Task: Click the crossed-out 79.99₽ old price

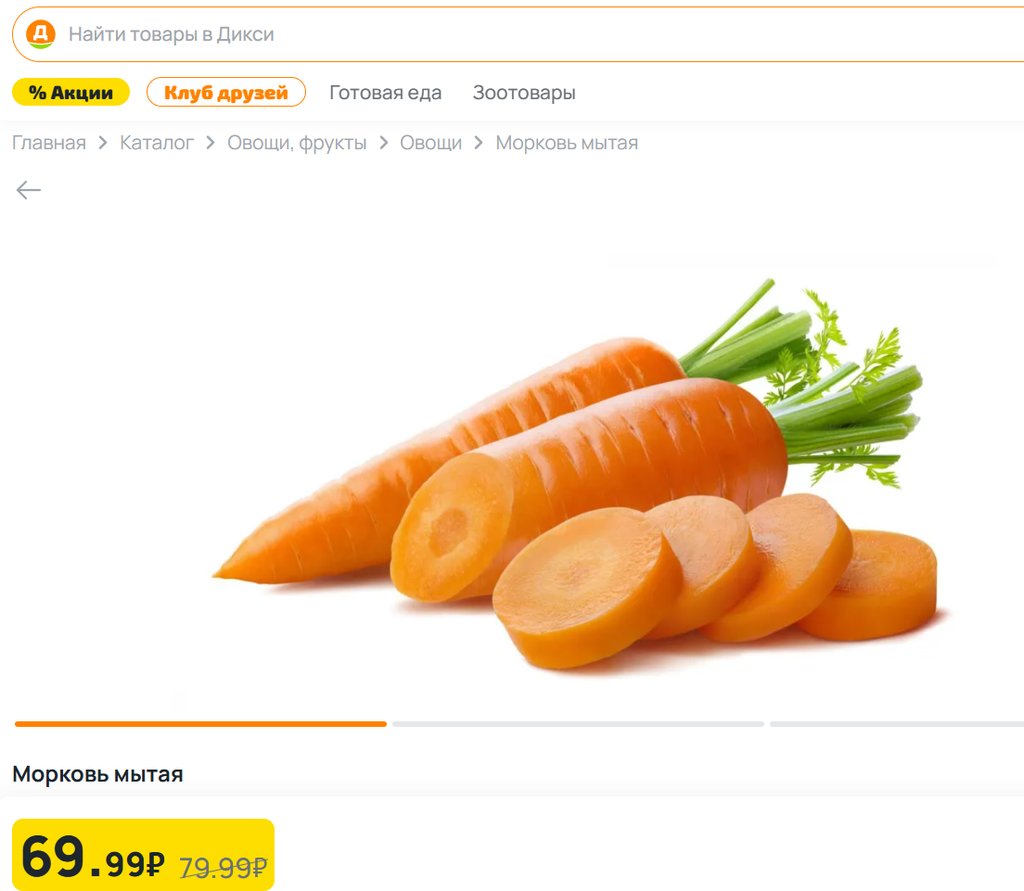Action: (223, 867)
